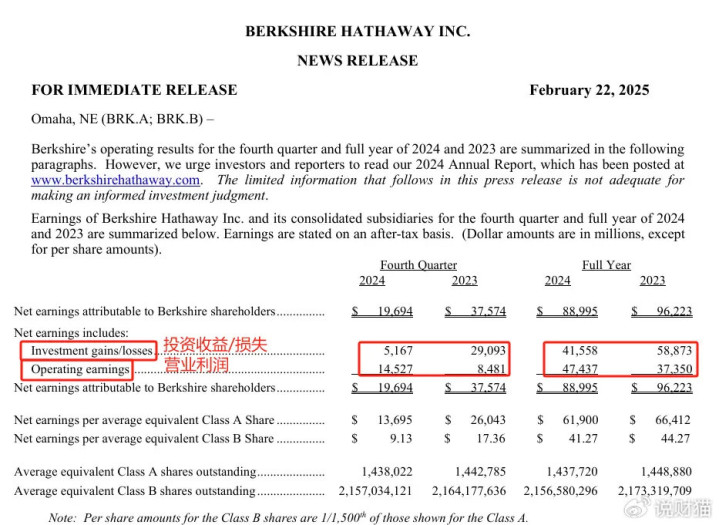The height and width of the screenshot is (525, 719).
Task: Click Class A shares outstanding 1,437,720
Action: [x=572, y=472]
